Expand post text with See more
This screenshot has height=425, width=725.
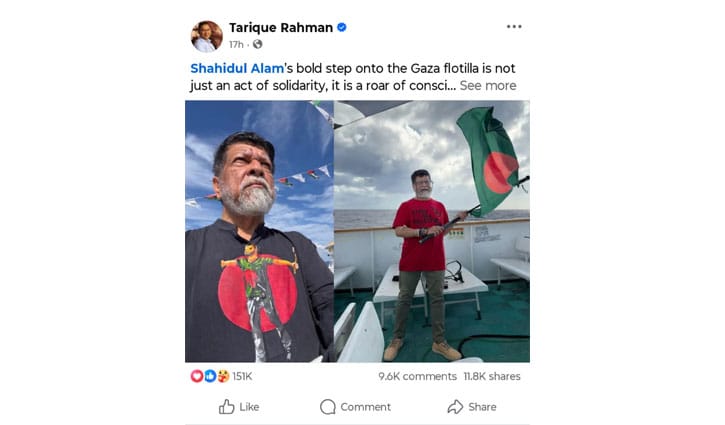click(488, 86)
